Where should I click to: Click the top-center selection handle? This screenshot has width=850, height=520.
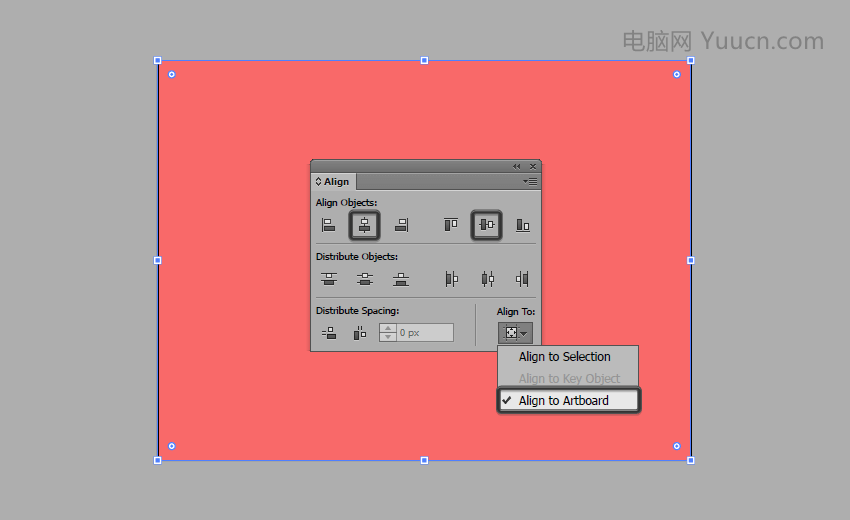point(424,61)
